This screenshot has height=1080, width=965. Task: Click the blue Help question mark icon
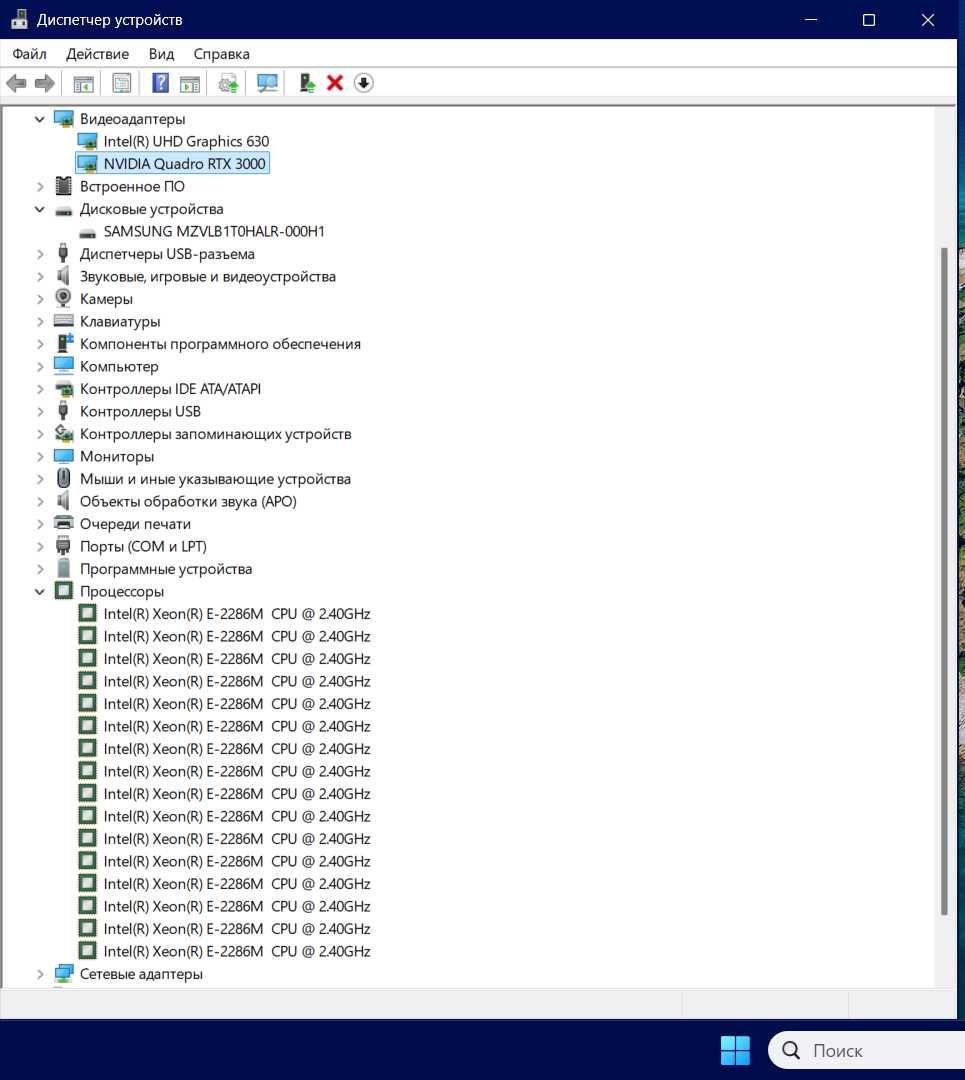point(160,83)
